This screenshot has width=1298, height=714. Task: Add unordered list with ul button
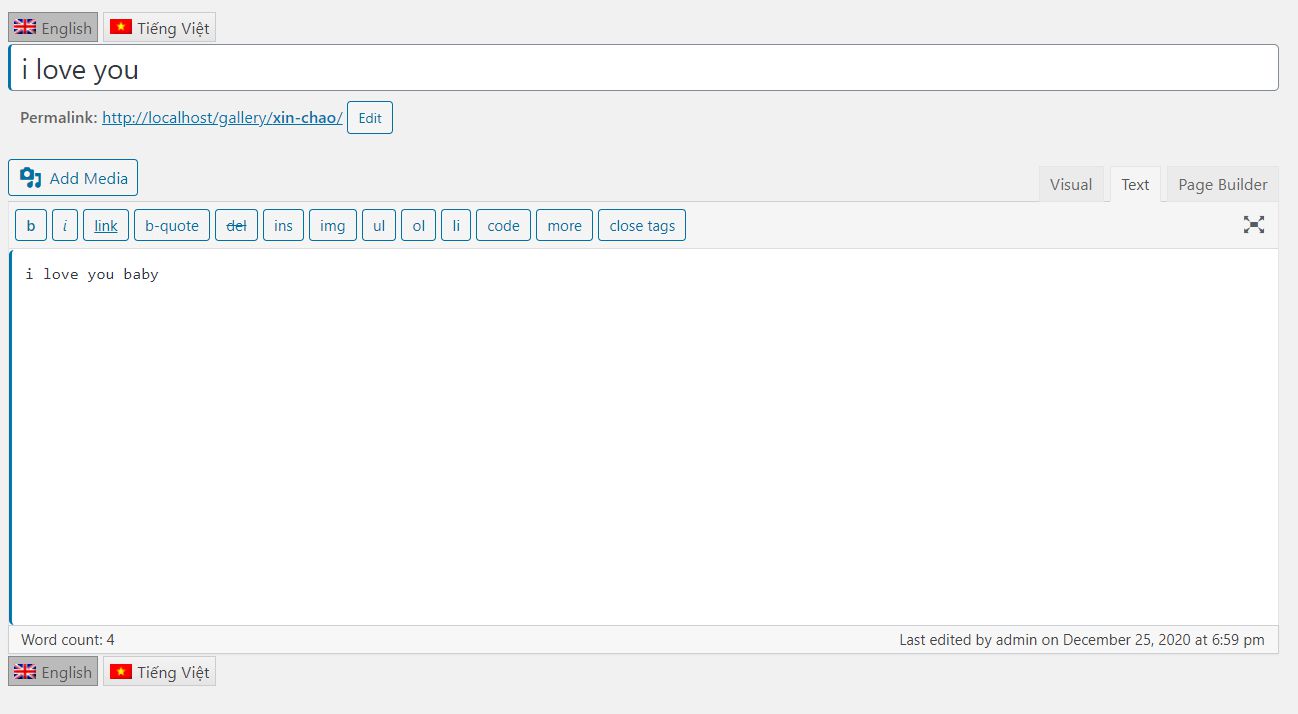(x=379, y=226)
